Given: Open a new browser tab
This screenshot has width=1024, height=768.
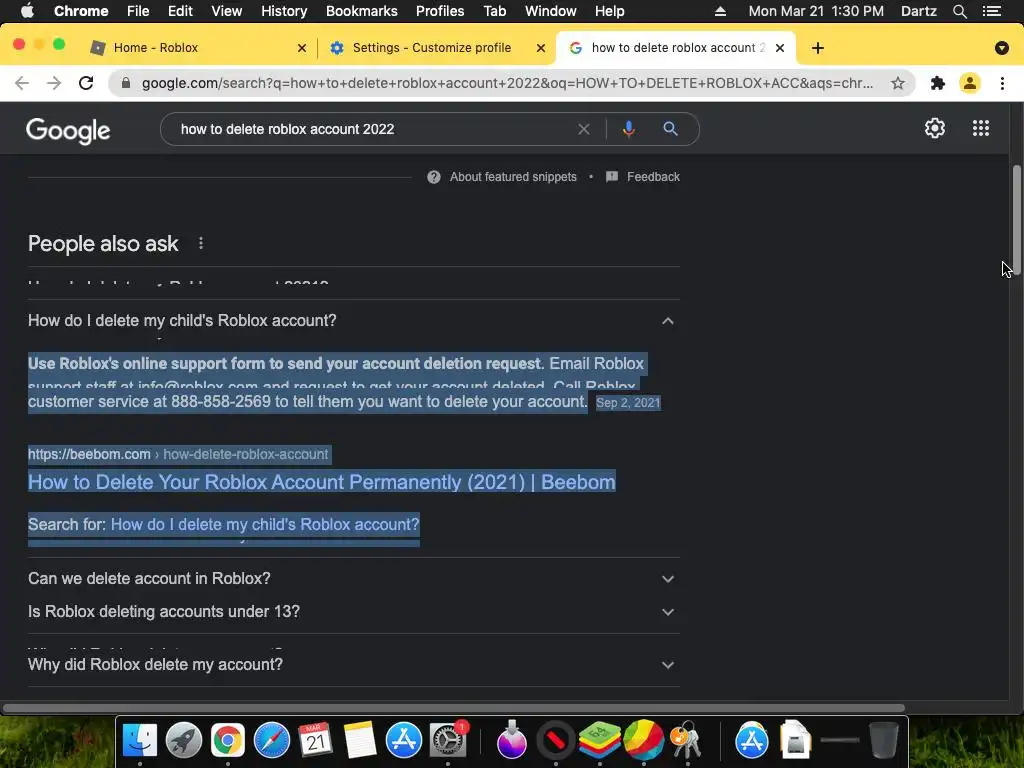Looking at the screenshot, I should (818, 48).
